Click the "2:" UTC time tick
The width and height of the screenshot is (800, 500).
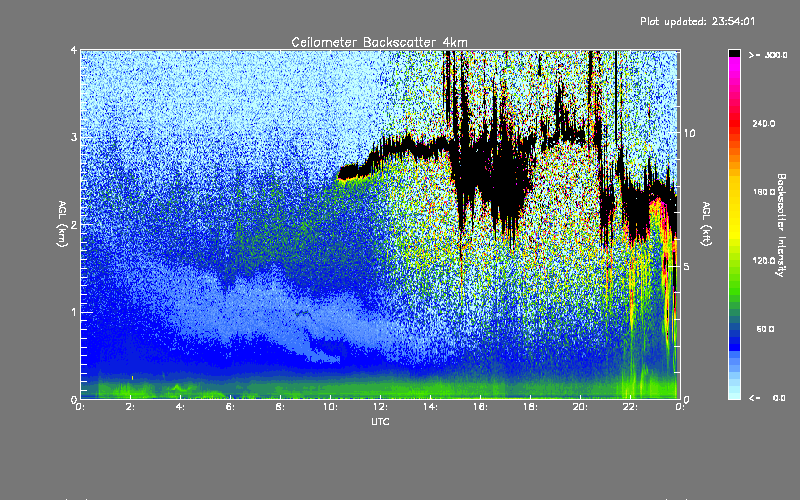[131, 407]
